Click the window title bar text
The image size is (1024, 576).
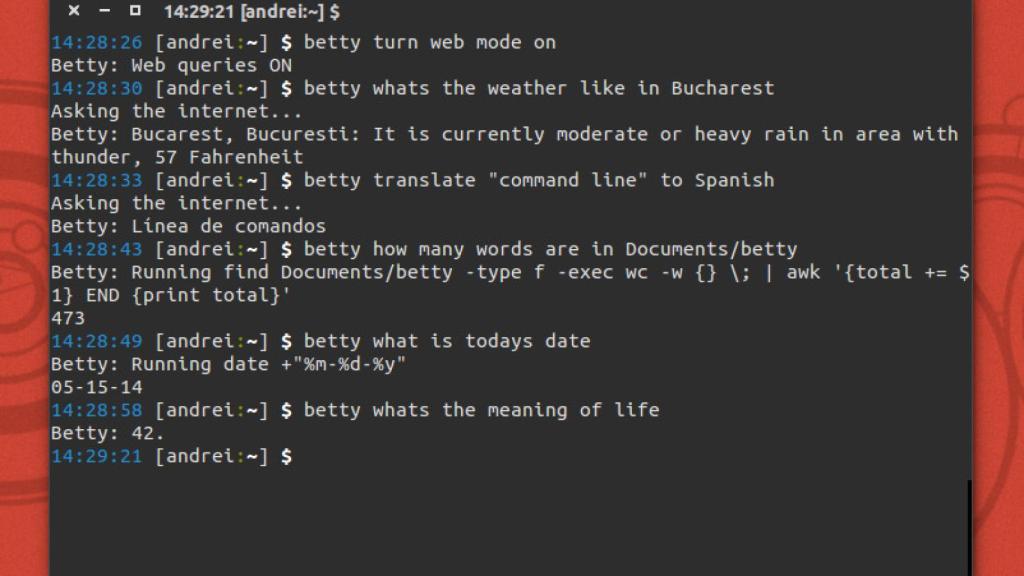pos(251,12)
